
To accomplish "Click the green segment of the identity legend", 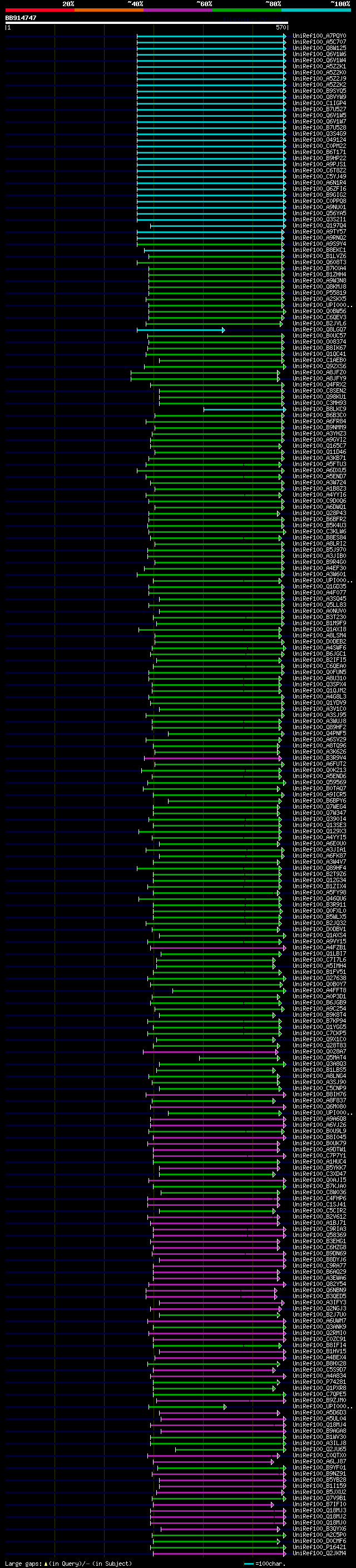I will tap(247, 10).
